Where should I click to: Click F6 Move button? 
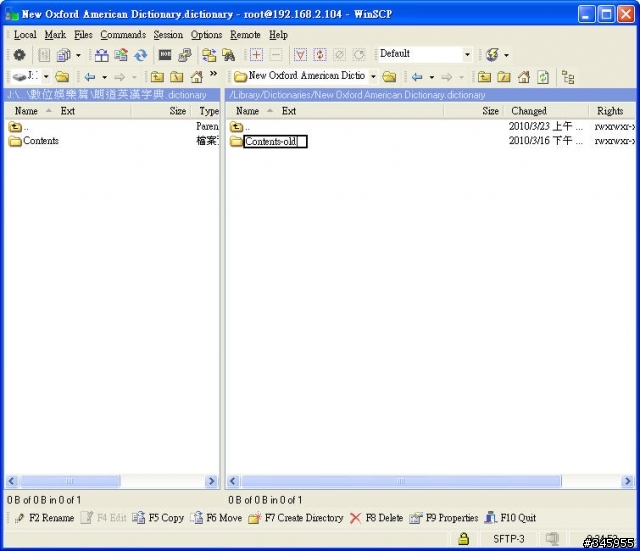217,518
